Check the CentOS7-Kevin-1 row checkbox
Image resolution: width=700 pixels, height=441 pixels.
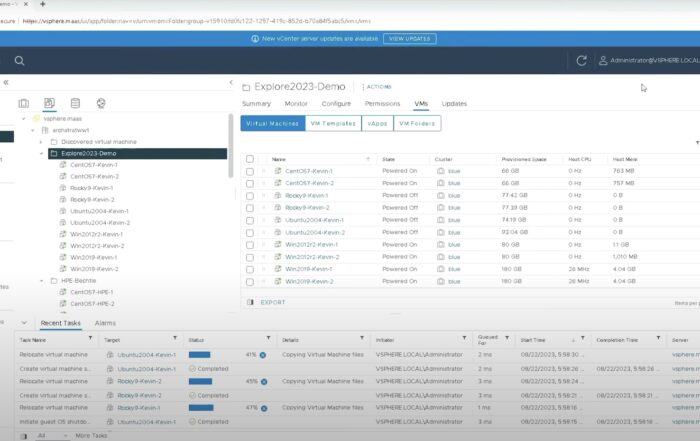pos(250,171)
